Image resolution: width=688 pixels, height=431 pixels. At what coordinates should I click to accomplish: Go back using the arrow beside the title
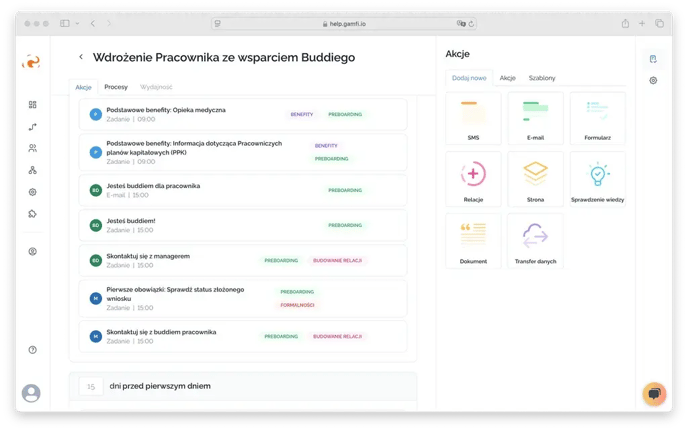tap(81, 58)
